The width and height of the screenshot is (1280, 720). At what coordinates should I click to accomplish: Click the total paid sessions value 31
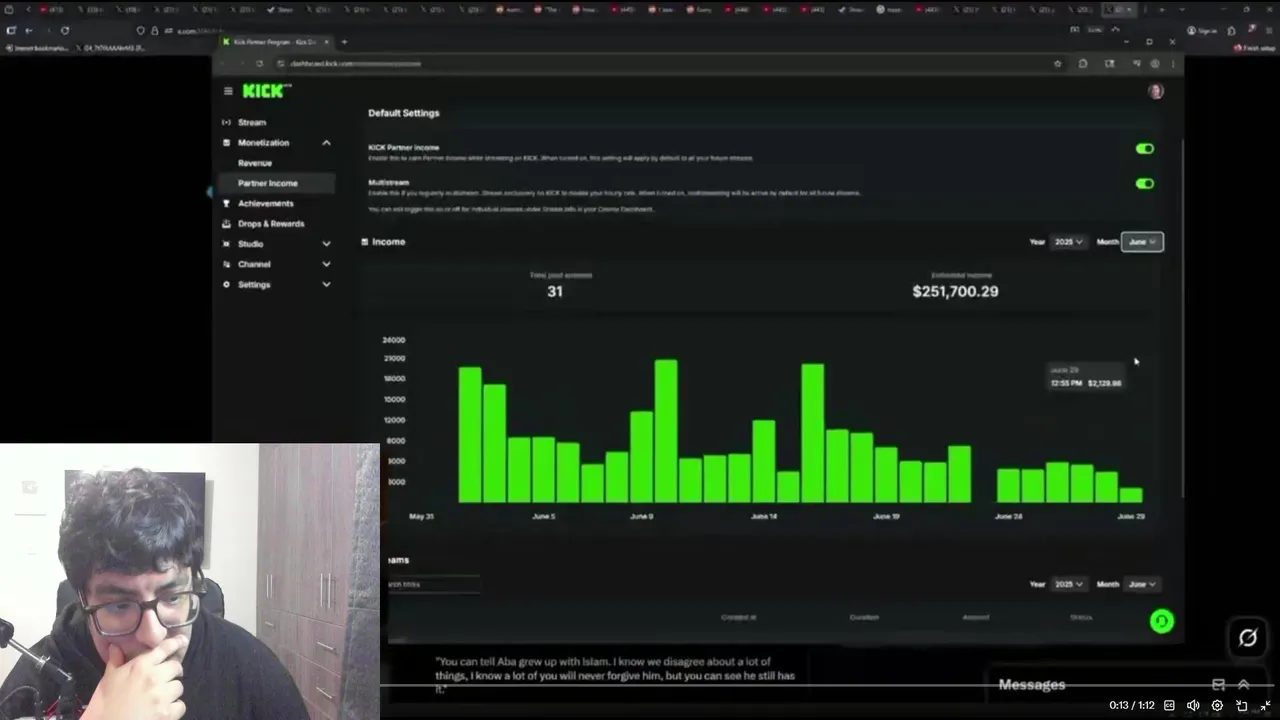click(x=555, y=291)
